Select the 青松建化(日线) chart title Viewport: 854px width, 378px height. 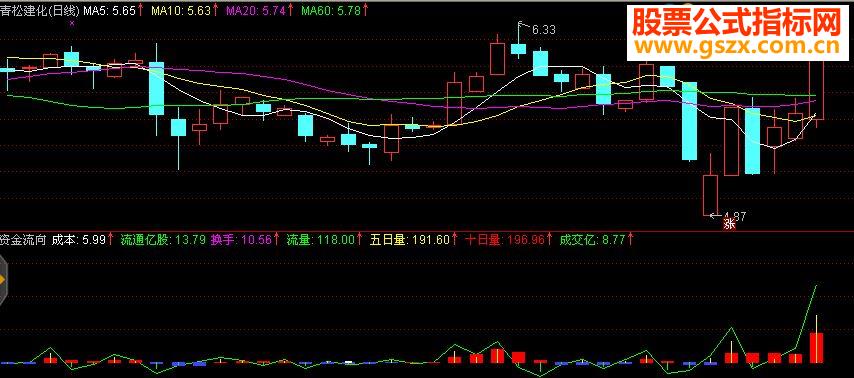click(x=40, y=10)
